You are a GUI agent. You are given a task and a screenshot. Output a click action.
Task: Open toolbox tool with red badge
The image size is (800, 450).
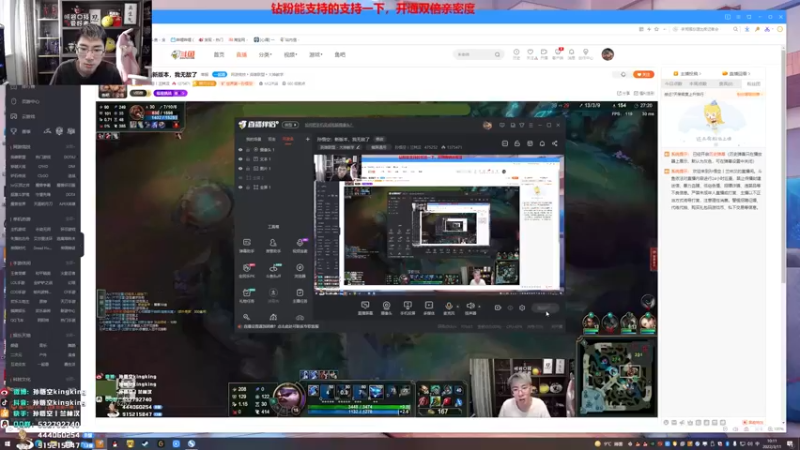247,270
